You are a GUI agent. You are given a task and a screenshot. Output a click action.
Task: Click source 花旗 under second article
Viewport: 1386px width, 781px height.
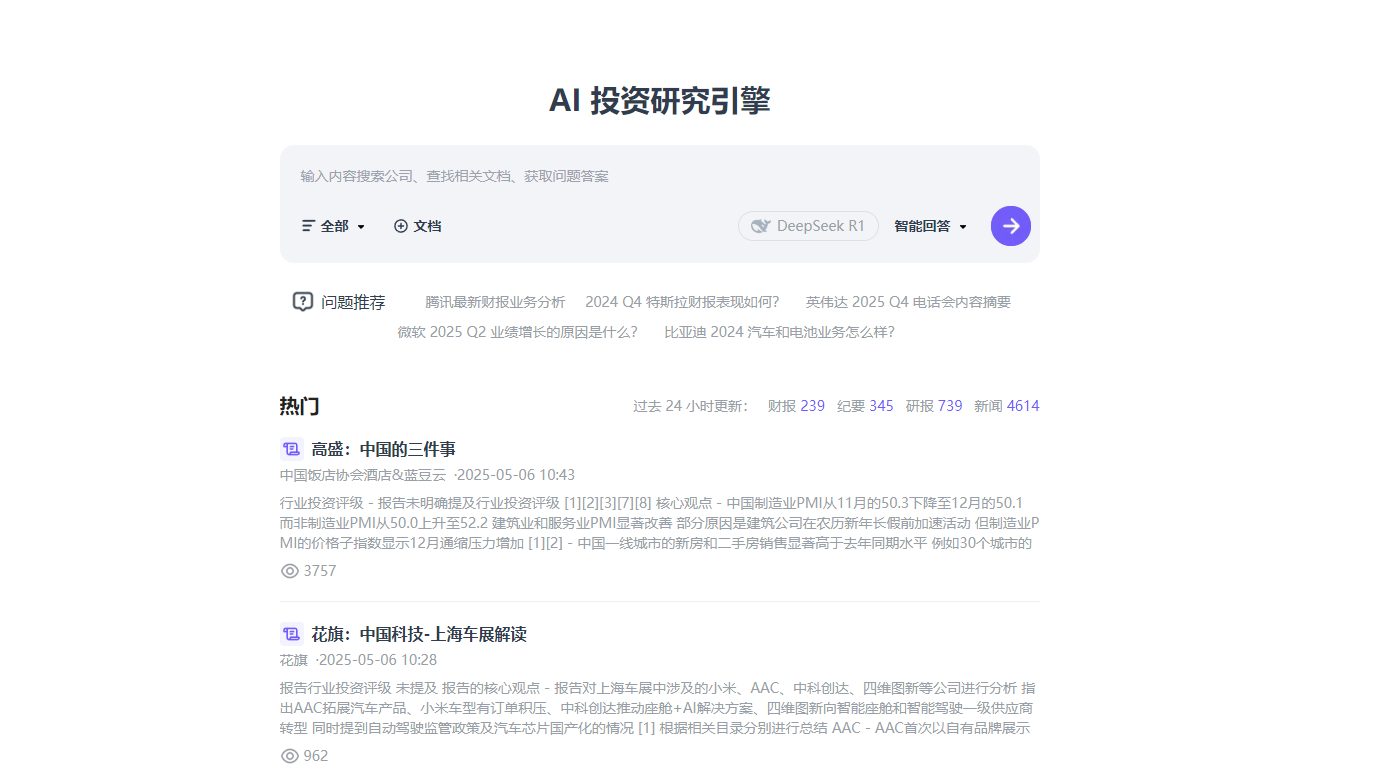(x=294, y=660)
